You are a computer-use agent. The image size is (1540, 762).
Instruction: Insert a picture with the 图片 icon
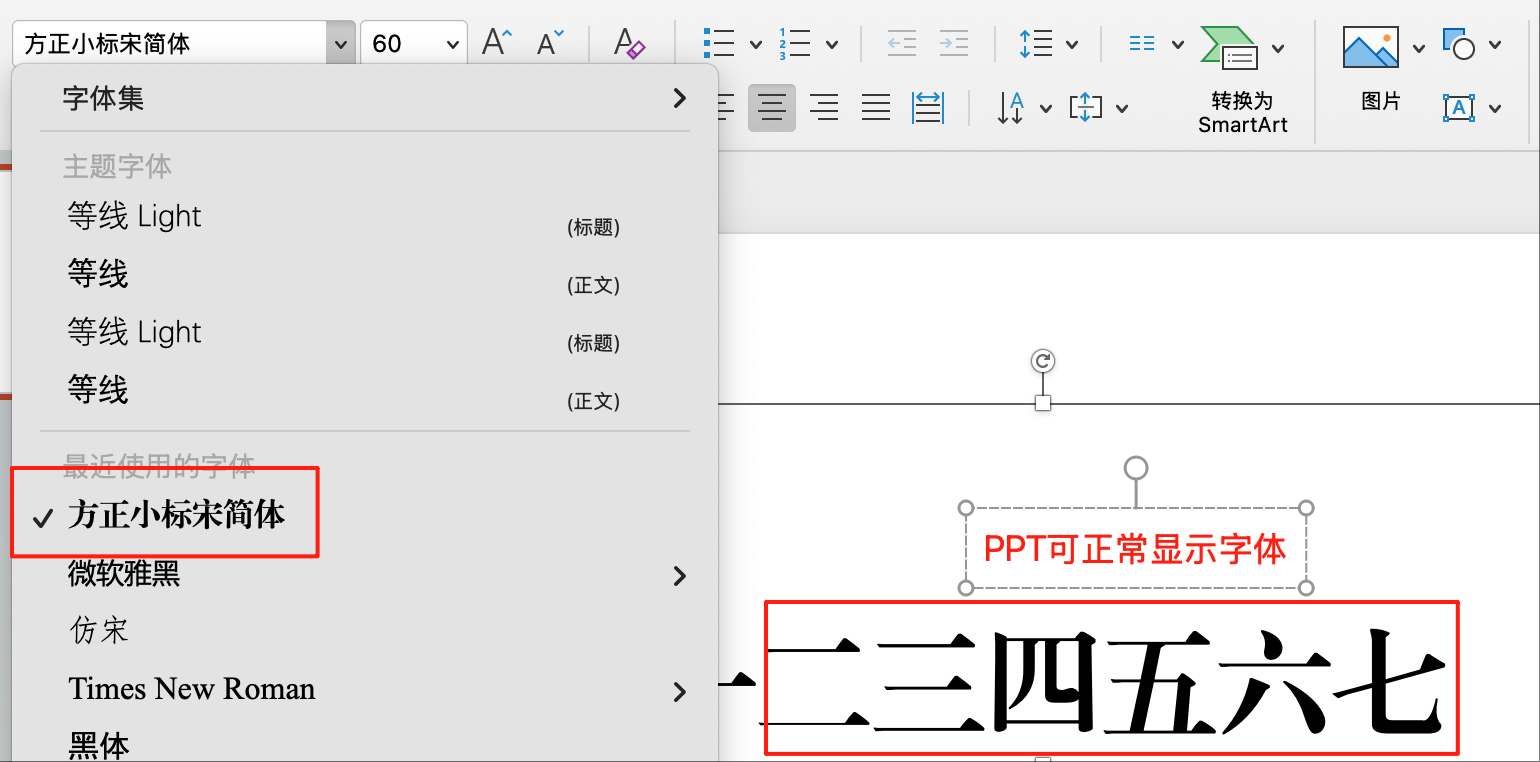[1371, 47]
